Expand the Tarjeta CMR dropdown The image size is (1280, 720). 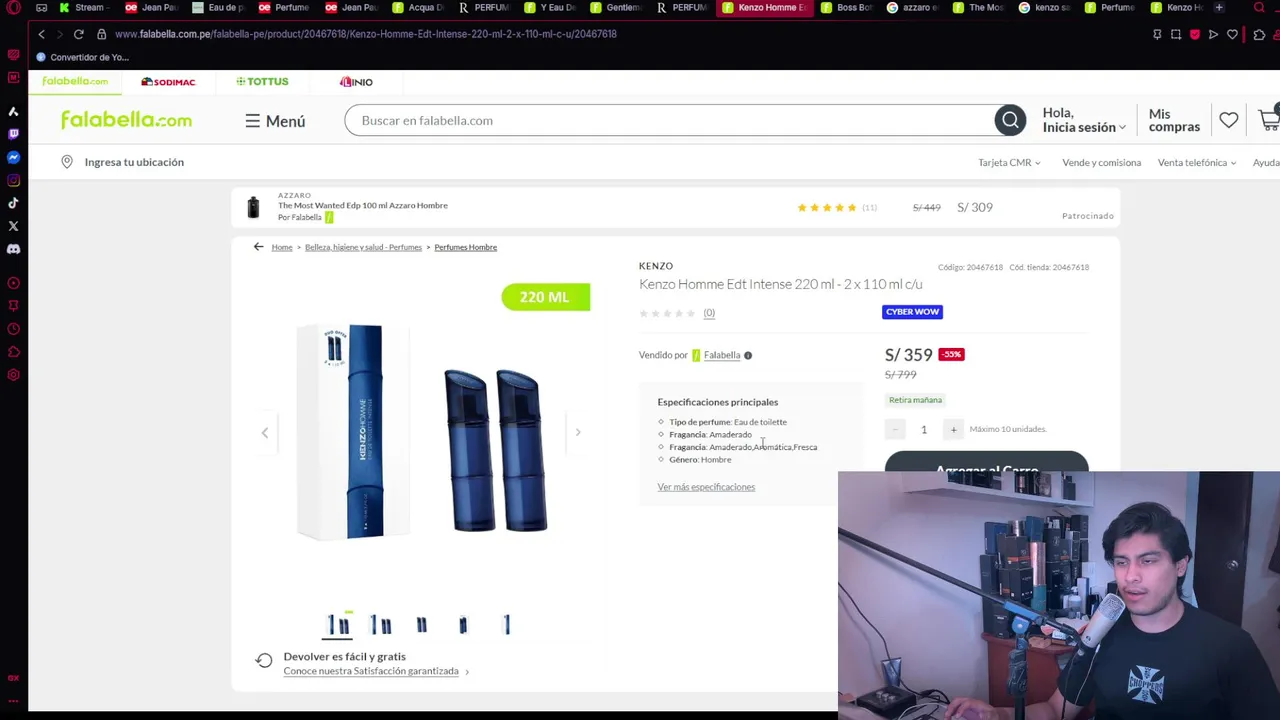[x=1009, y=162]
